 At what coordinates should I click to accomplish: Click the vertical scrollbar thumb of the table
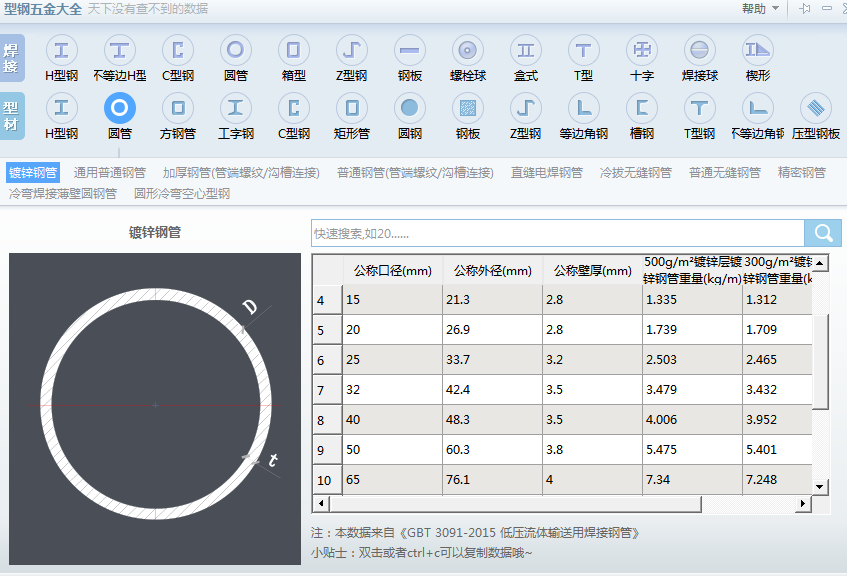(820, 362)
